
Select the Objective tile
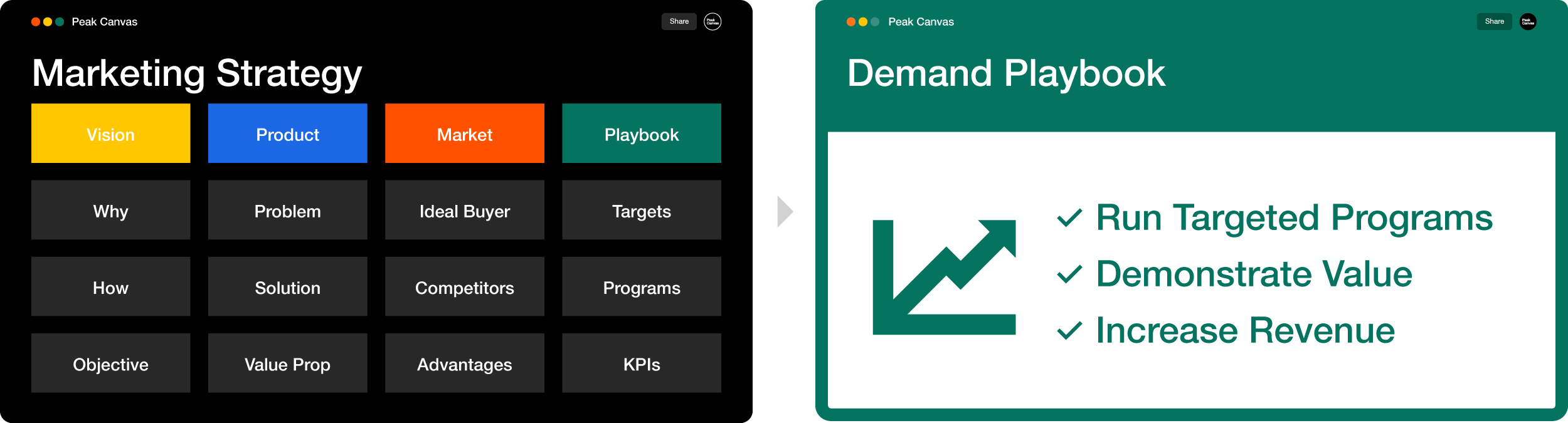click(110, 363)
